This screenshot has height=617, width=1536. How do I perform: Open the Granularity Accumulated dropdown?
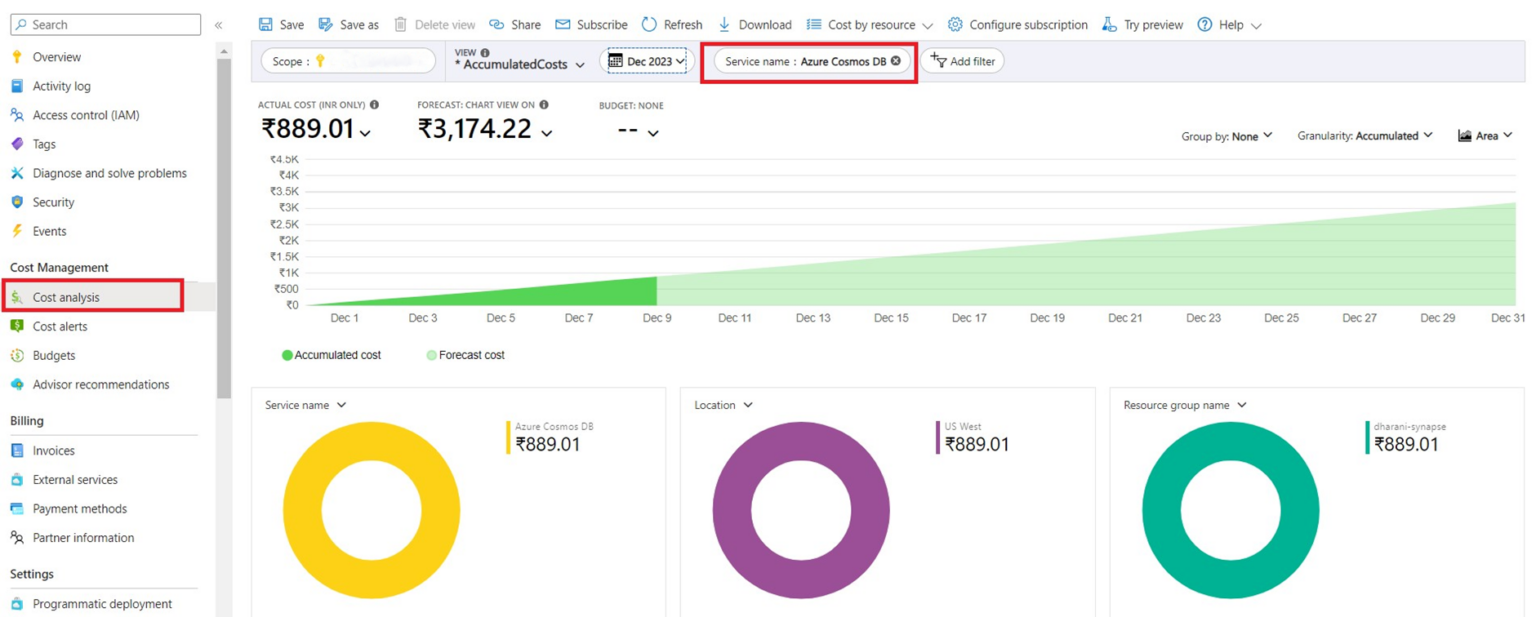1365,135
